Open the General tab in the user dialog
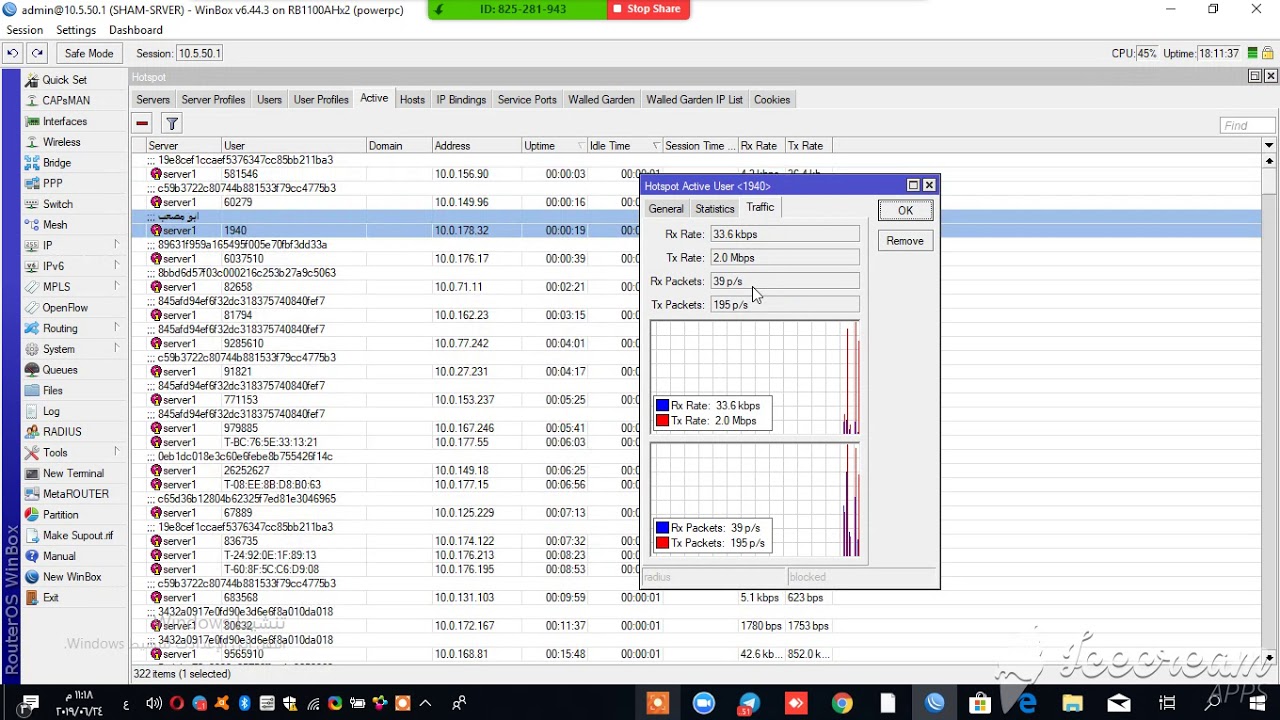 tap(666, 209)
